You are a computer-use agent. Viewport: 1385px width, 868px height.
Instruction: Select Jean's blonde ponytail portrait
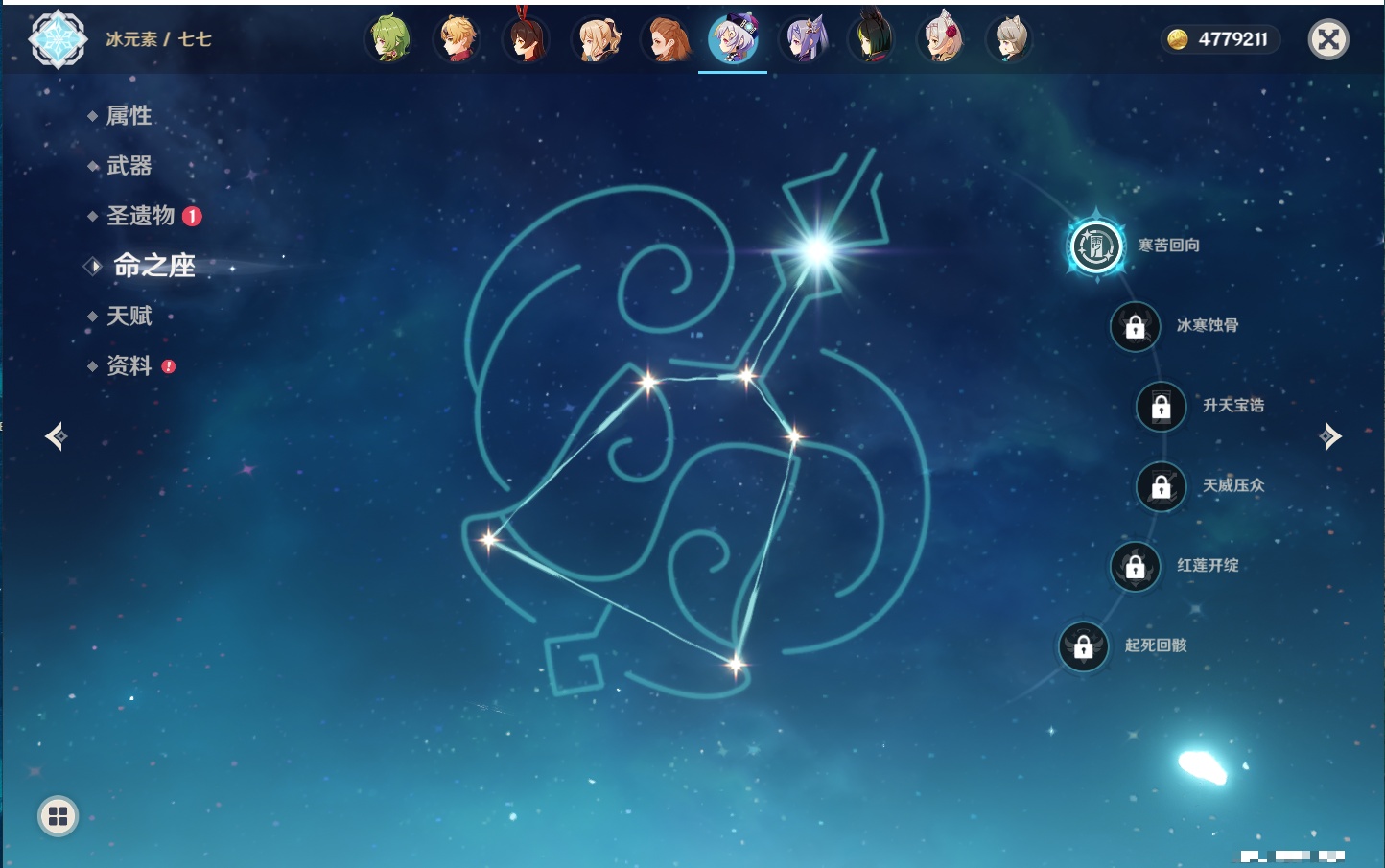tap(596, 39)
